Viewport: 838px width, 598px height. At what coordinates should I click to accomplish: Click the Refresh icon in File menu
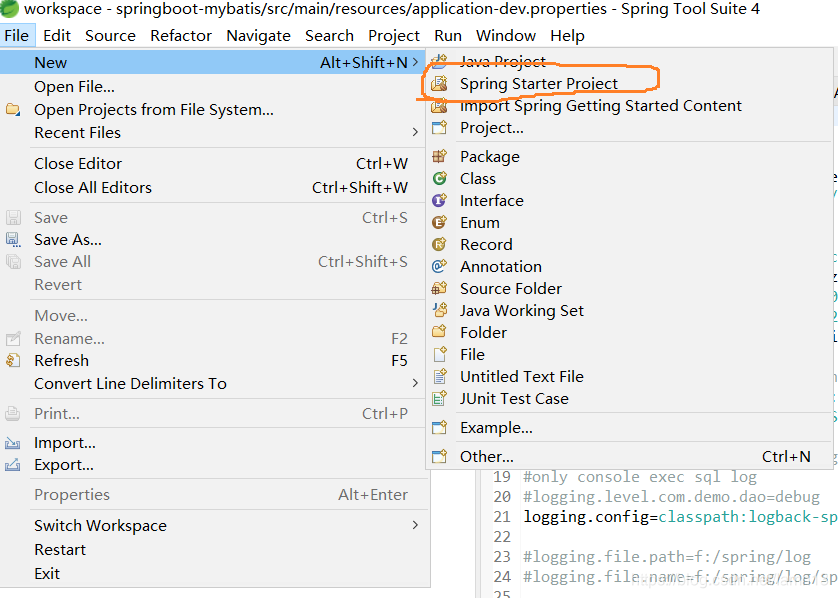point(13,360)
